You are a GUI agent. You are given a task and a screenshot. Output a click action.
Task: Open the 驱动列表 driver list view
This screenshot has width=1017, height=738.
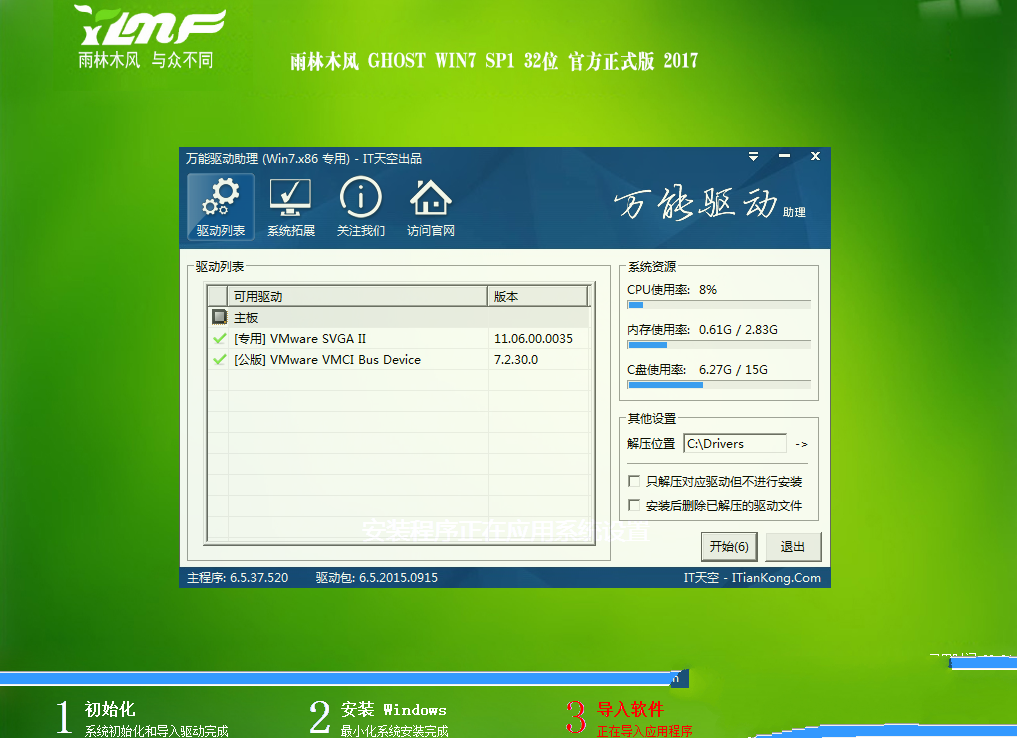[220, 207]
